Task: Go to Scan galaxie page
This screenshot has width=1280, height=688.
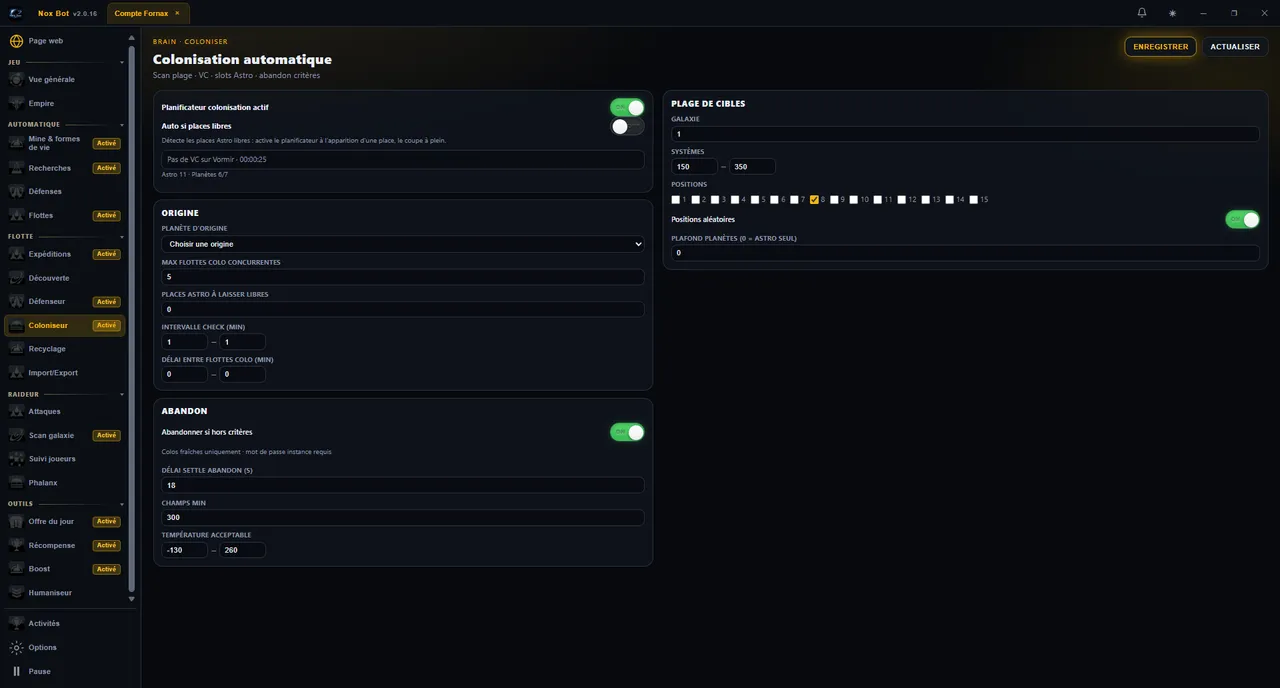Action: [x=65, y=435]
